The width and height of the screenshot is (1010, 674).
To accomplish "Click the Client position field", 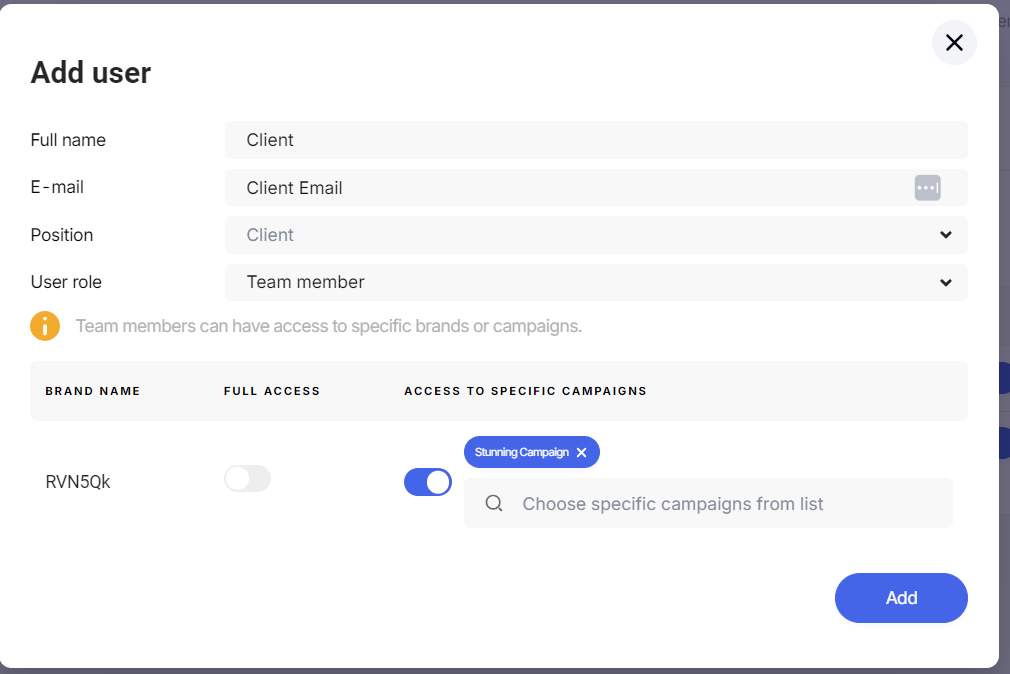I will (596, 235).
